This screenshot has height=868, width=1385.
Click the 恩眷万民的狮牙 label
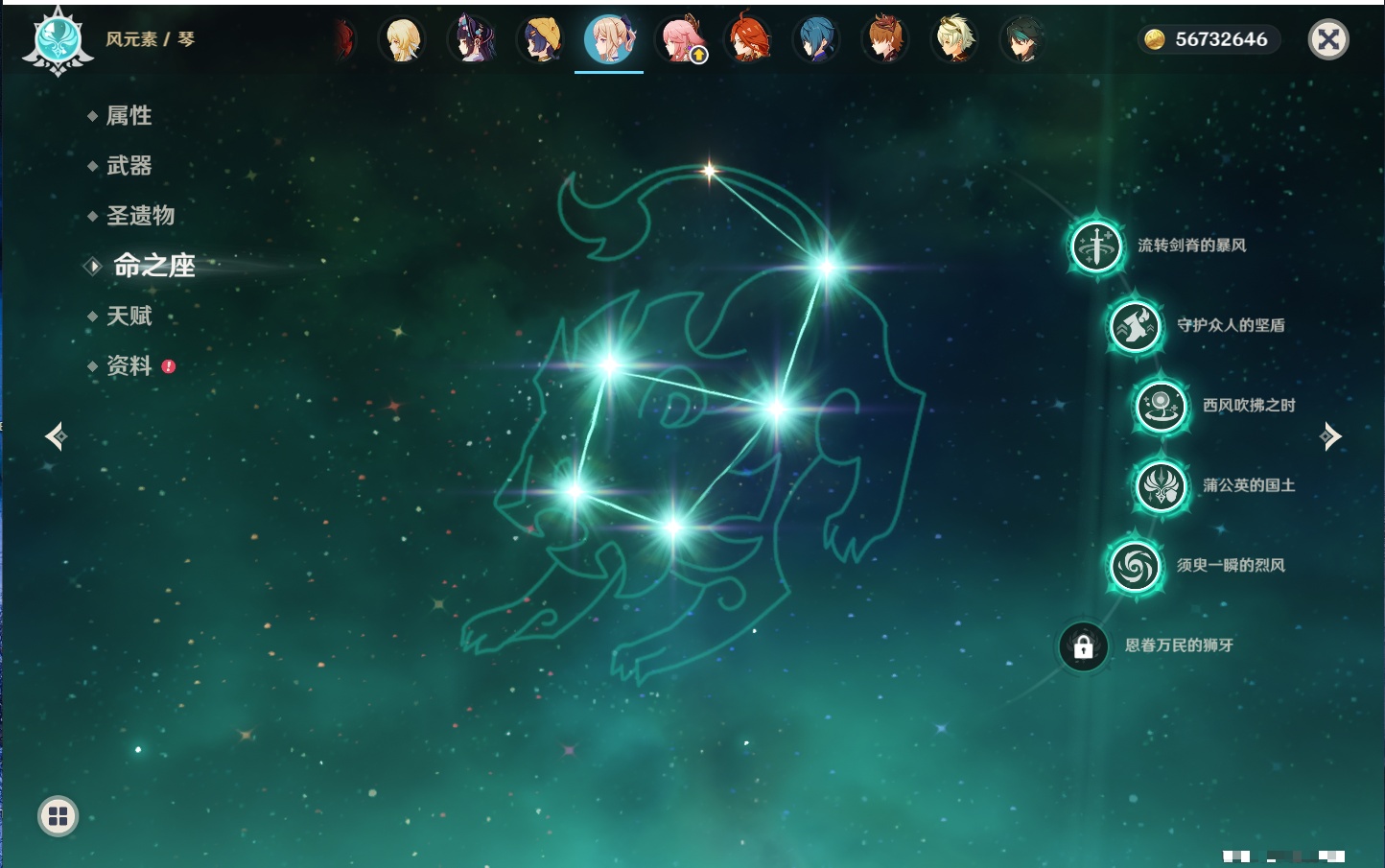[1179, 645]
